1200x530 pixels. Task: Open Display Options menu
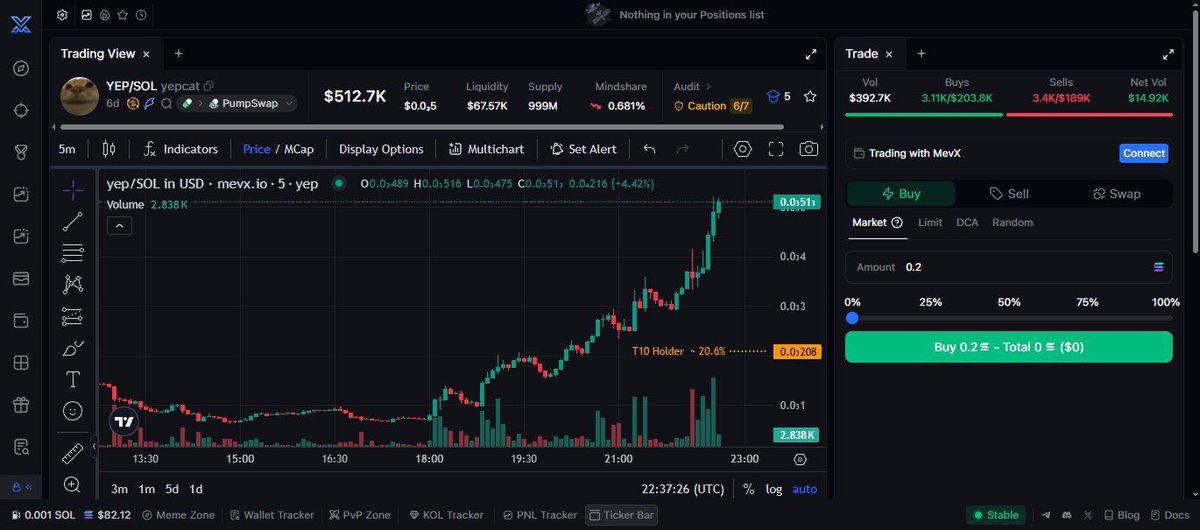(381, 149)
